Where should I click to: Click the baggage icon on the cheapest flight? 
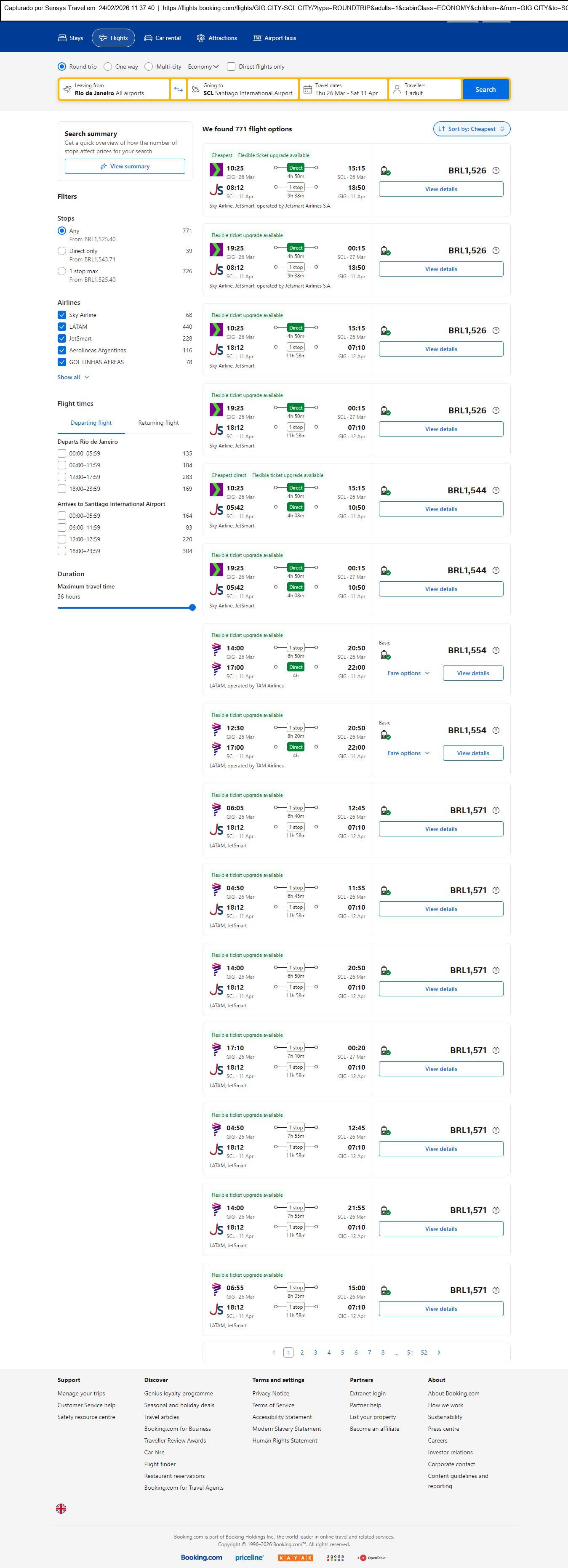[385, 171]
